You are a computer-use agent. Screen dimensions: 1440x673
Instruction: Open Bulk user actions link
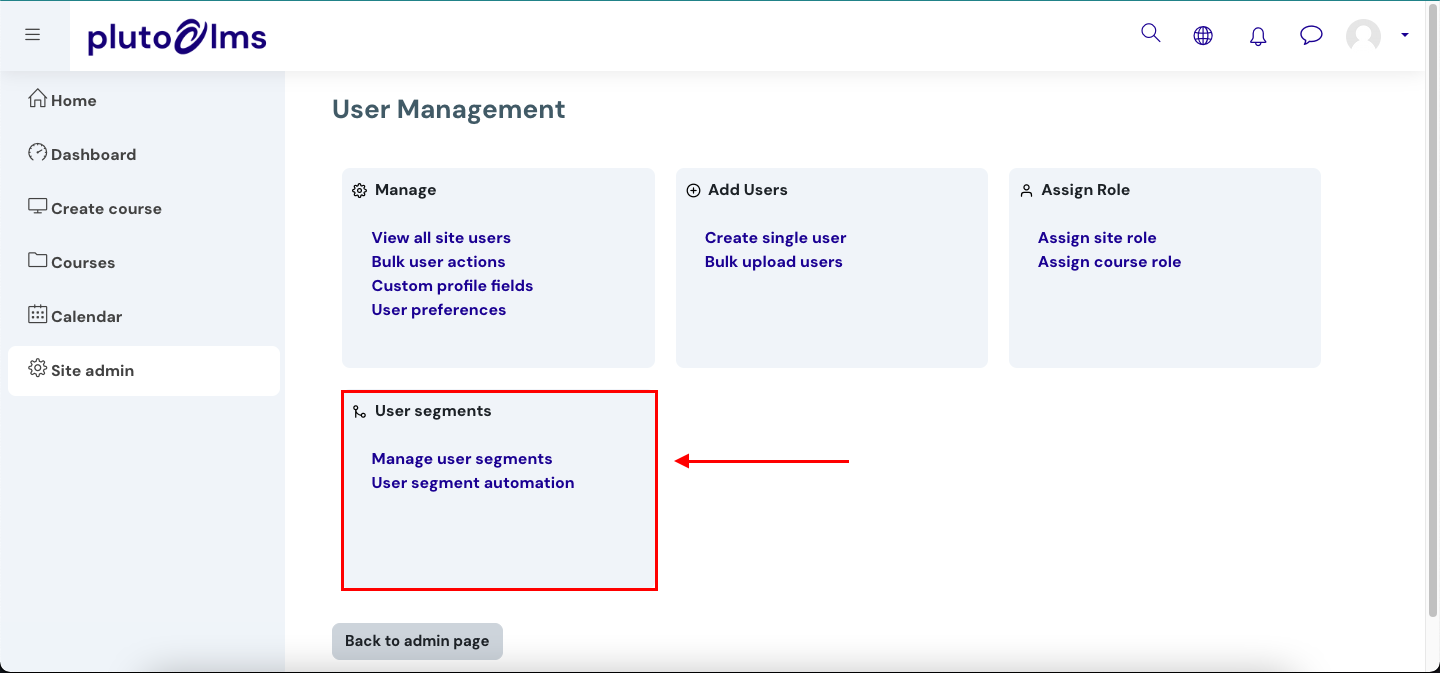coord(439,262)
